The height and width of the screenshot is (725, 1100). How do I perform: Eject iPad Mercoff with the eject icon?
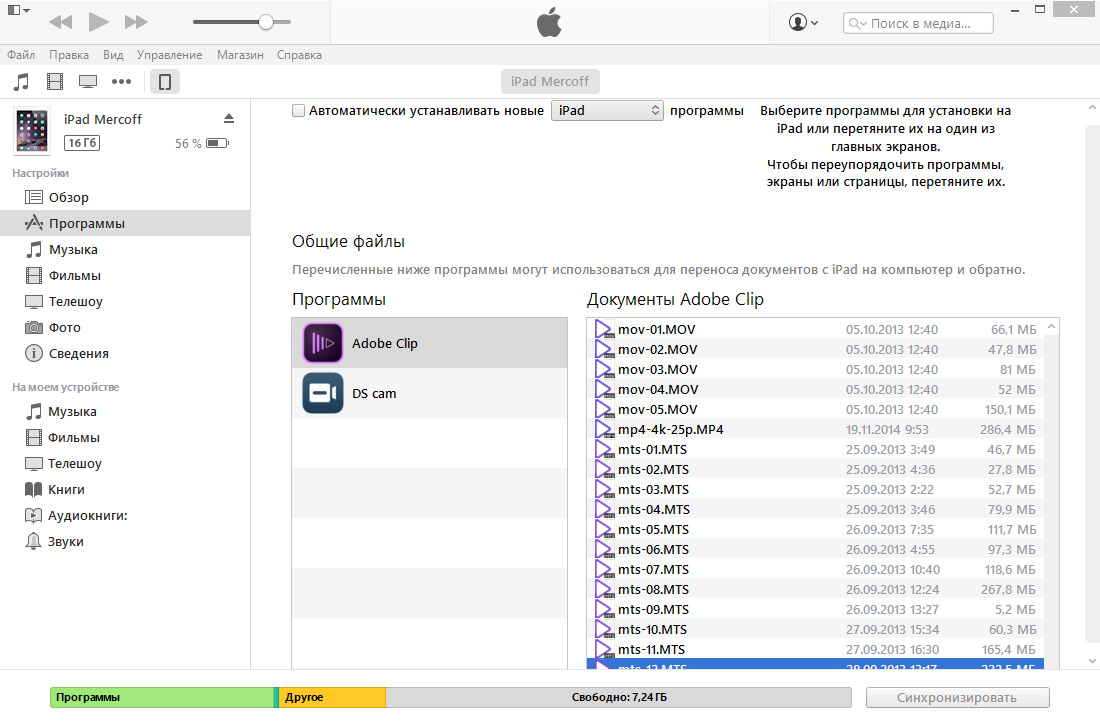[229, 119]
